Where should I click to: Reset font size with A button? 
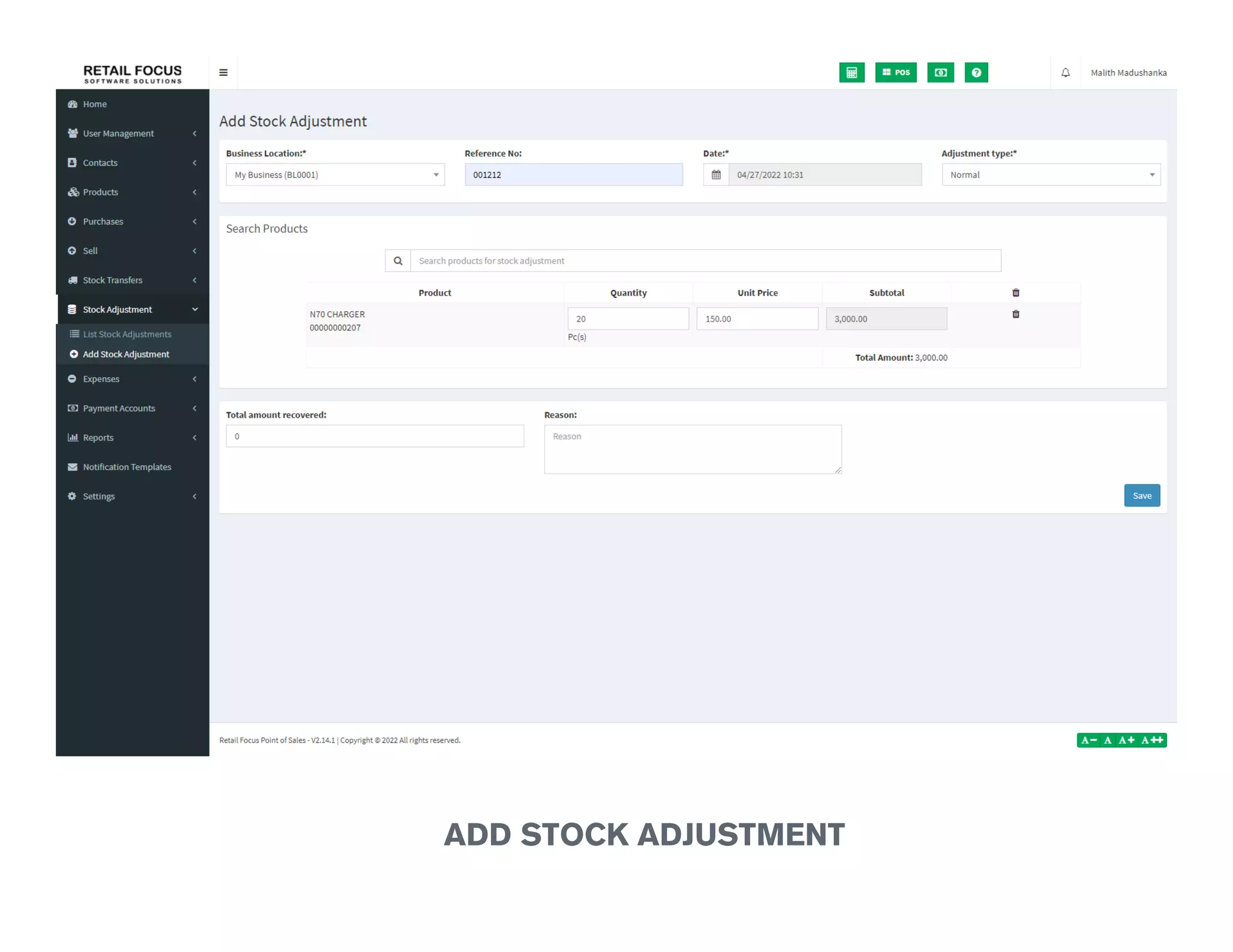point(1107,741)
